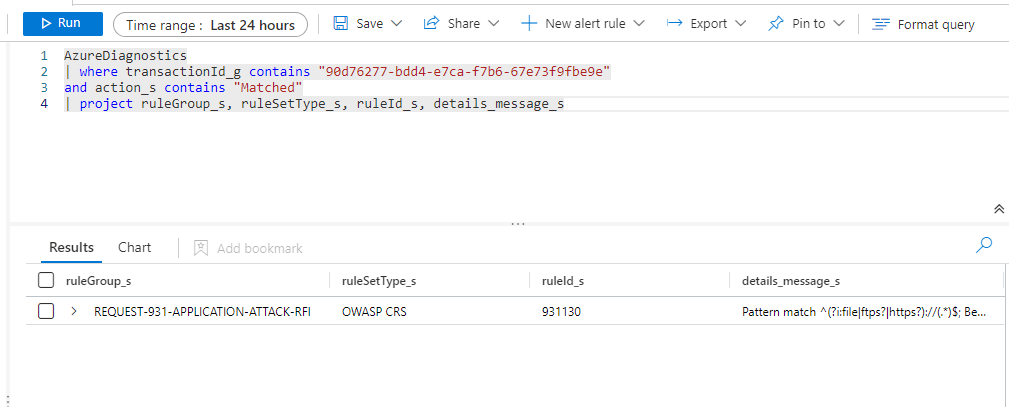Screen dimensions: 1009x407
Task: Click the Save disk icon
Action: pos(341,24)
